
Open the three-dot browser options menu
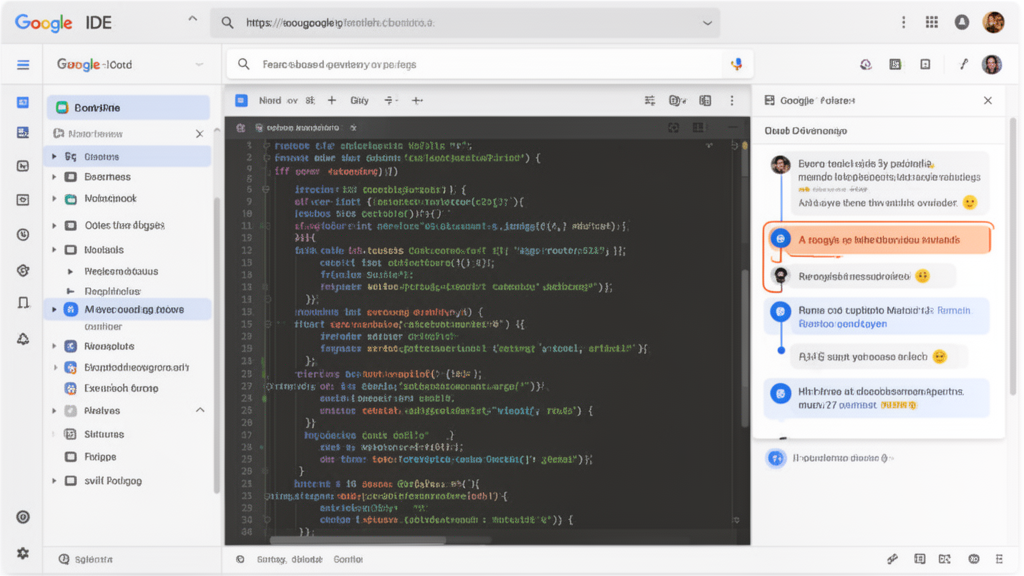coord(904,23)
